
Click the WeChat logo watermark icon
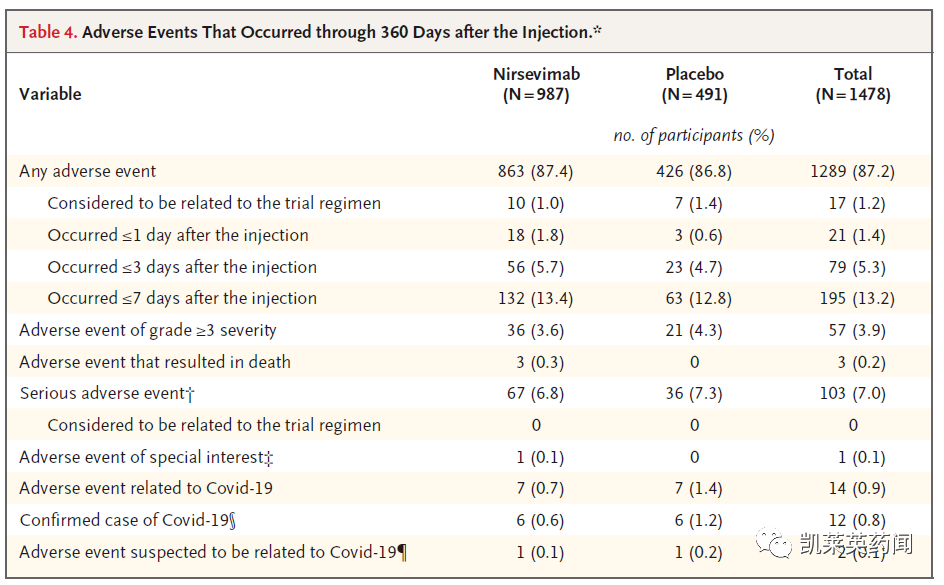[776, 544]
